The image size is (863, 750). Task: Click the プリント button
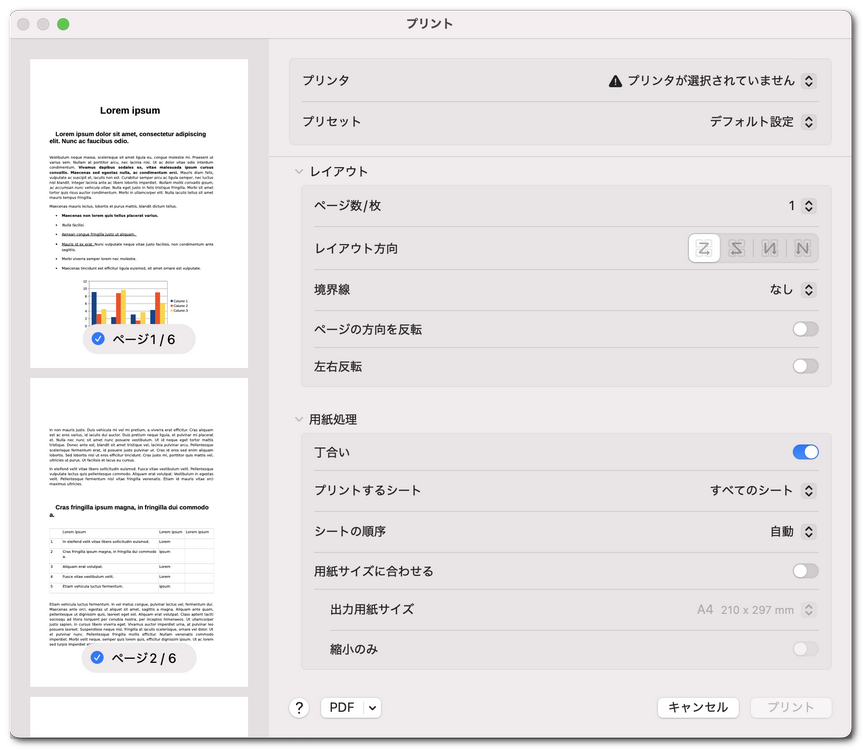point(791,707)
